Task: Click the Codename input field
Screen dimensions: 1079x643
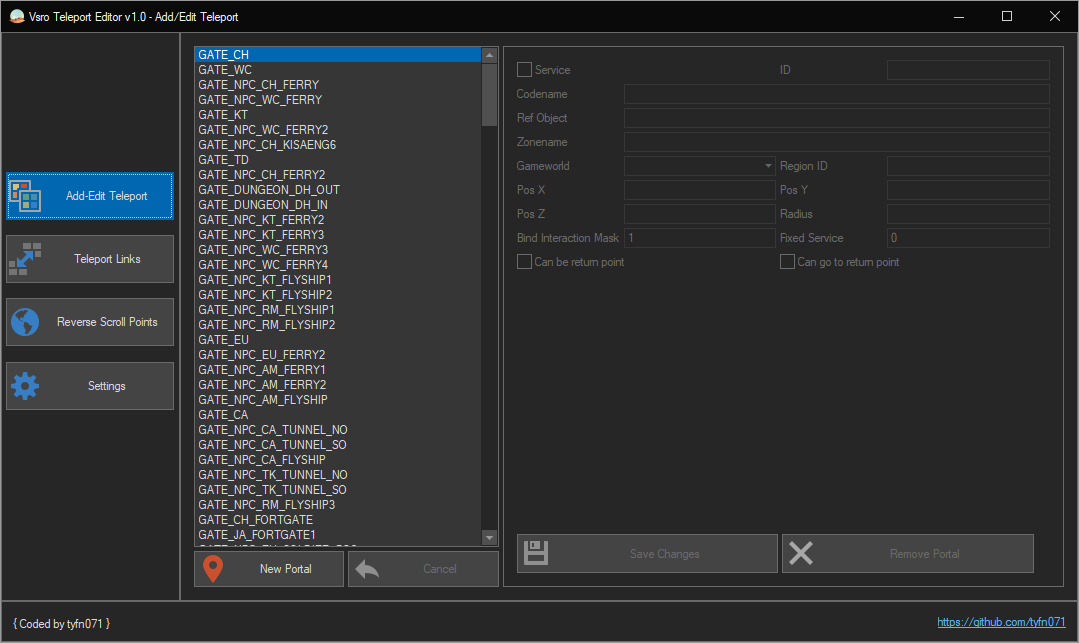Action: pos(836,94)
